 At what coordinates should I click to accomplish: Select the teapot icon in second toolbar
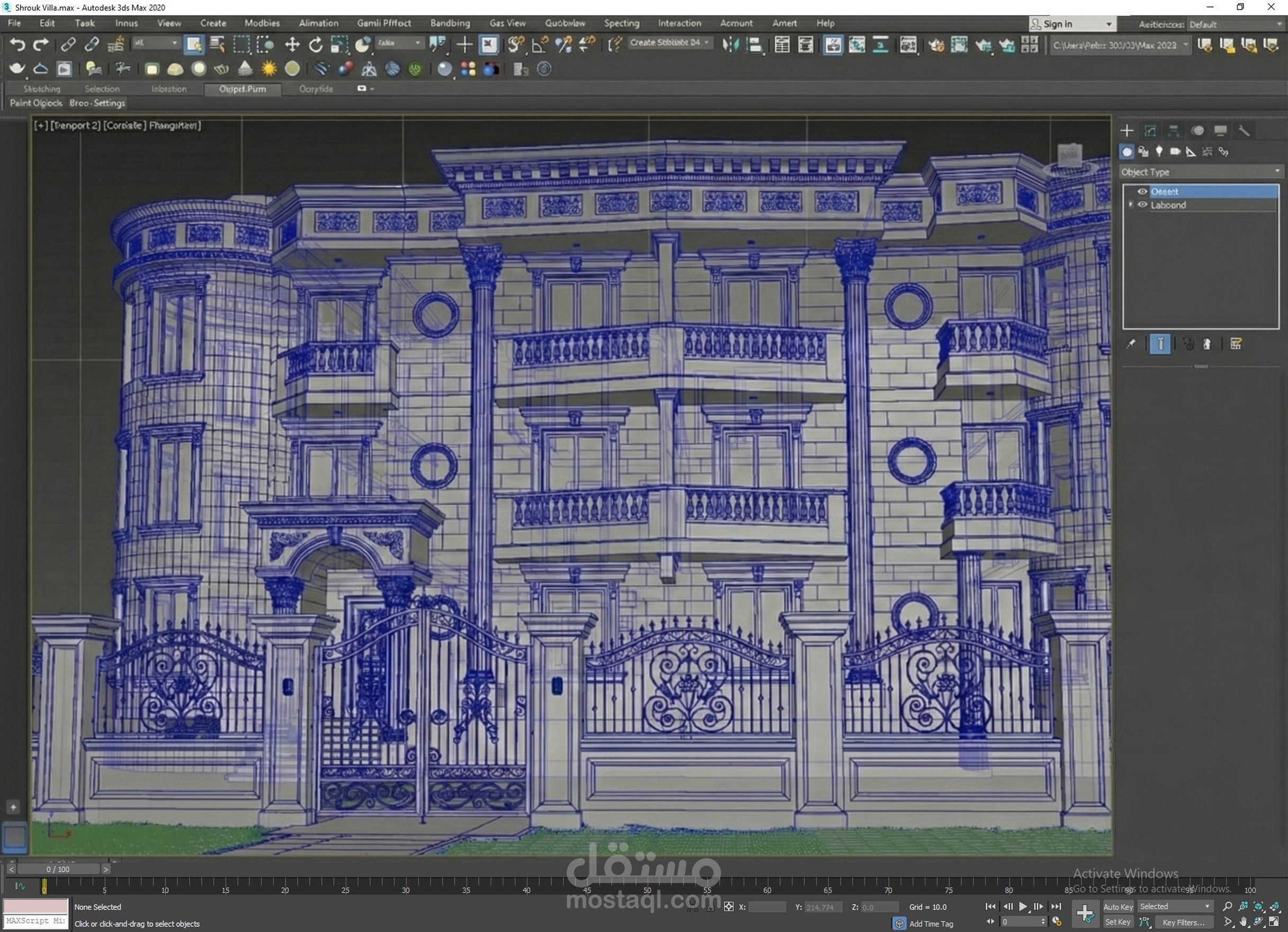pyautogui.click(x=16, y=69)
